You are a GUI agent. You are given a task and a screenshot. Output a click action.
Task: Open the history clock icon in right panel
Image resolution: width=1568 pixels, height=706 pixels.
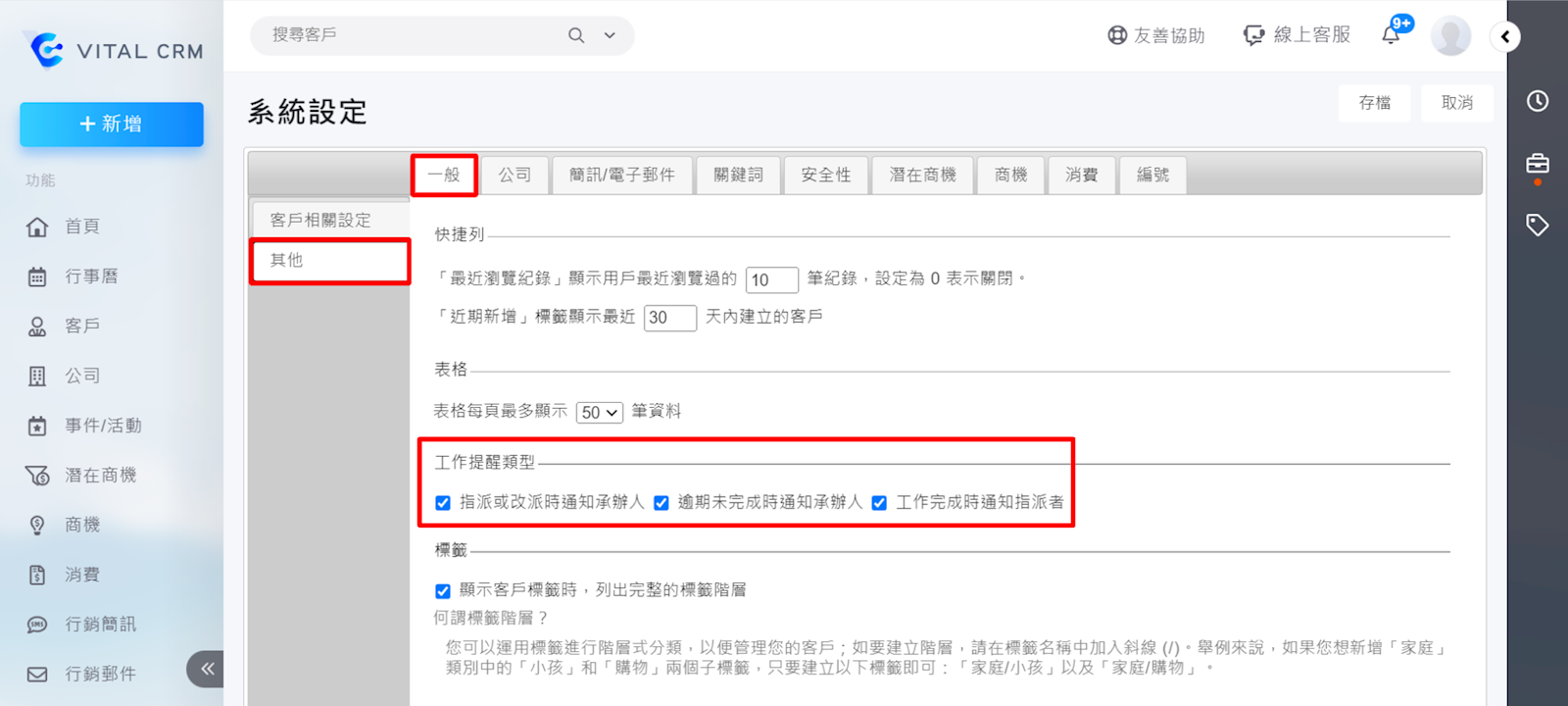click(1538, 101)
